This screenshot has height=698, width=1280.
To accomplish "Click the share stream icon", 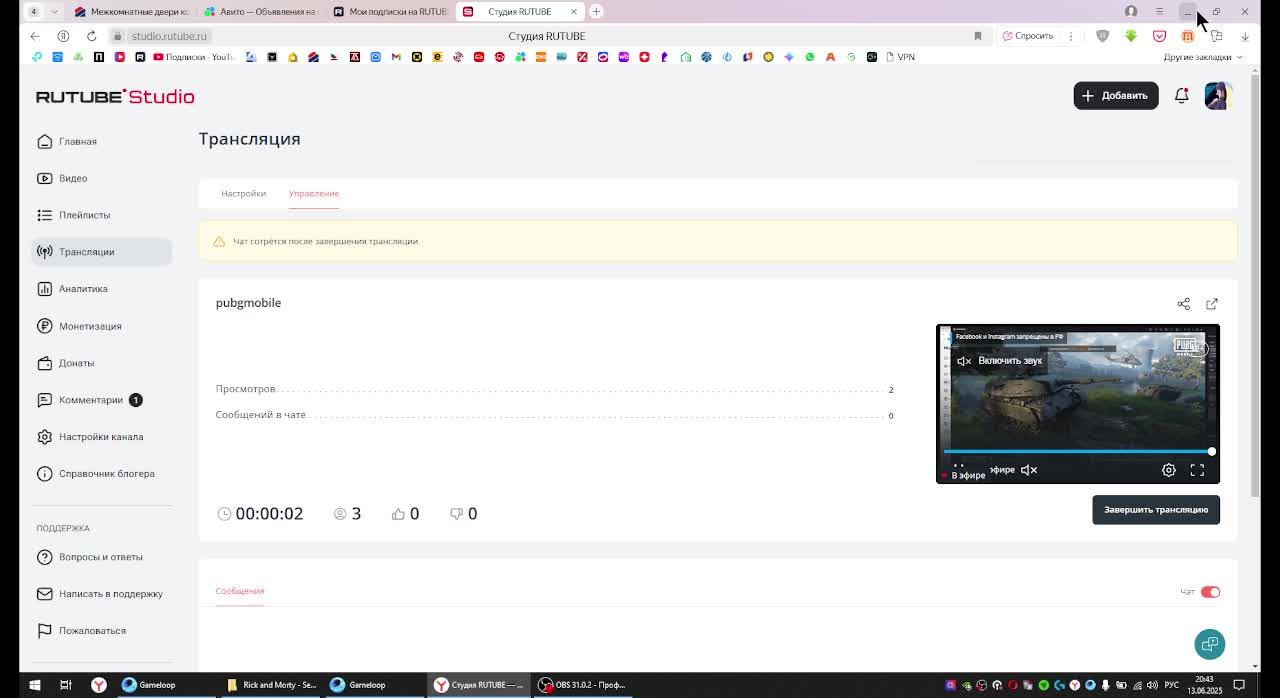I will [1183, 304].
